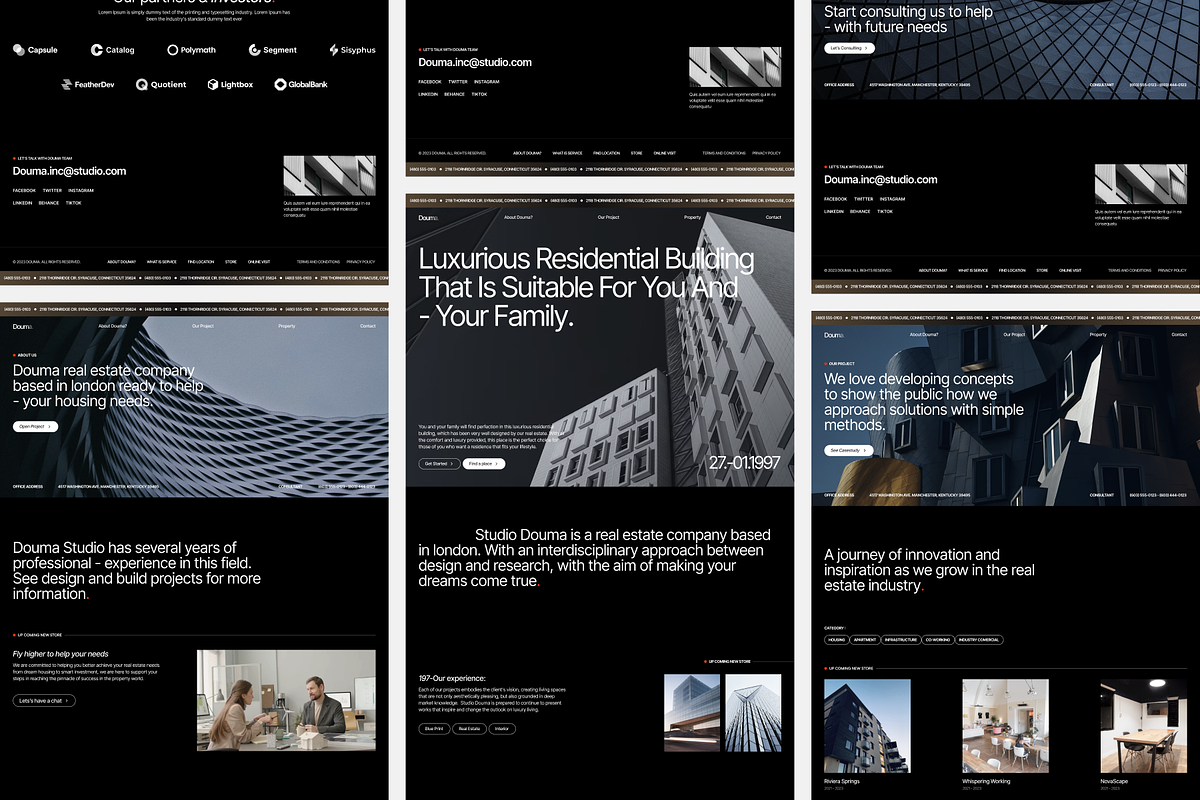
Task: Click the Instagram link in the footer under the consulting banner
Action: [x=893, y=199]
